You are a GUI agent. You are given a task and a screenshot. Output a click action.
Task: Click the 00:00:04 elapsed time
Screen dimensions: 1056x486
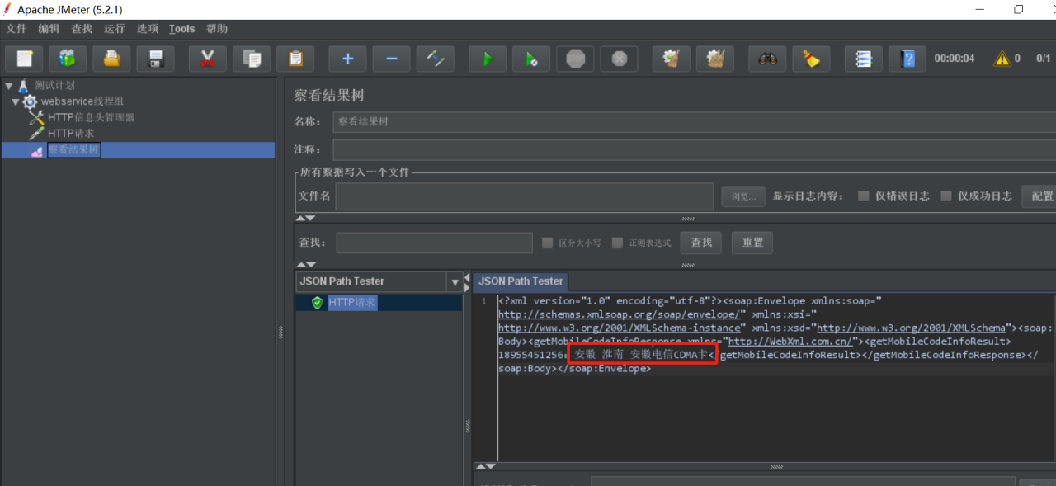click(954, 59)
